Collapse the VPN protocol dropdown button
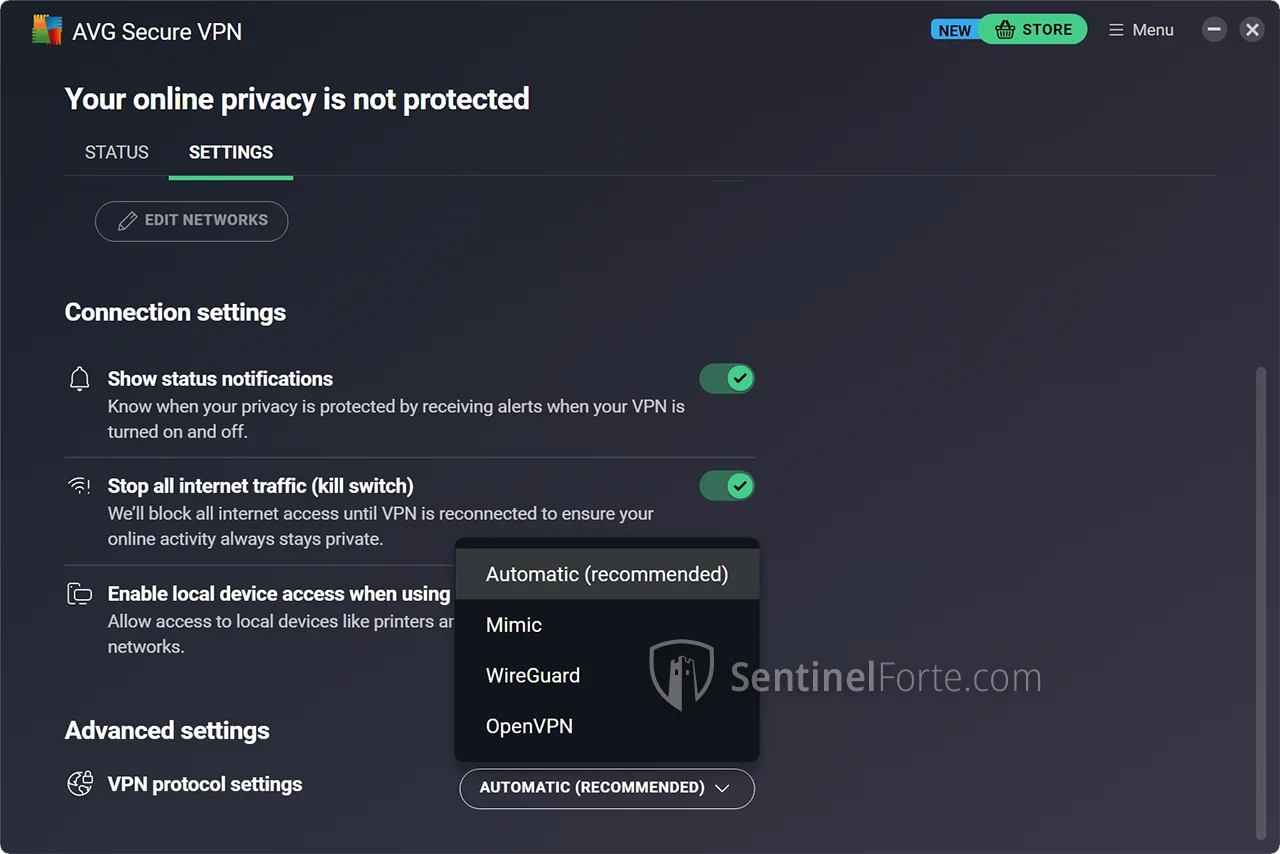The image size is (1280, 854). tap(606, 788)
